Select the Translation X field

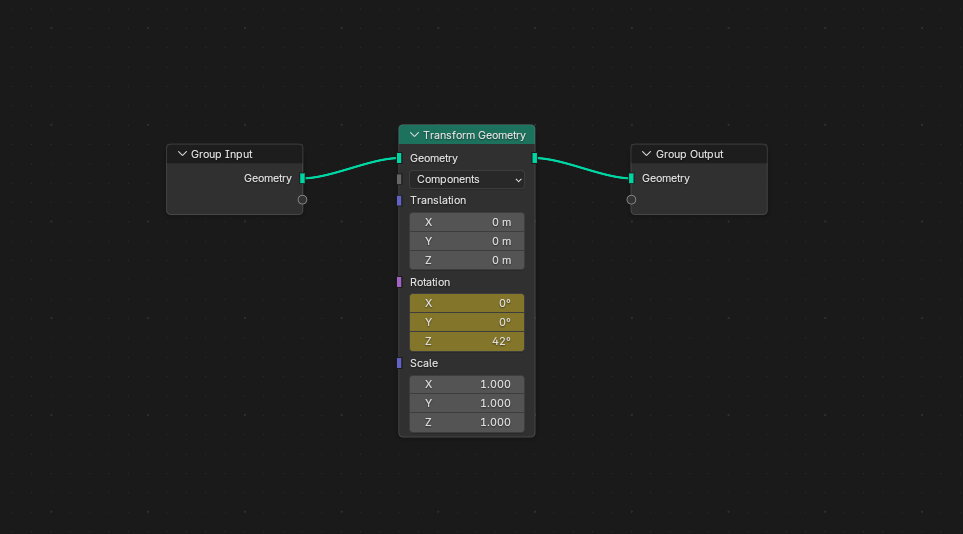467,222
